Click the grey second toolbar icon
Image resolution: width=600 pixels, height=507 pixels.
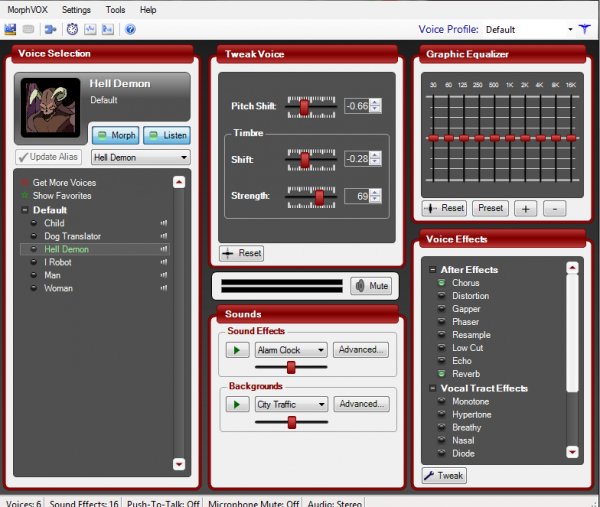point(28,29)
